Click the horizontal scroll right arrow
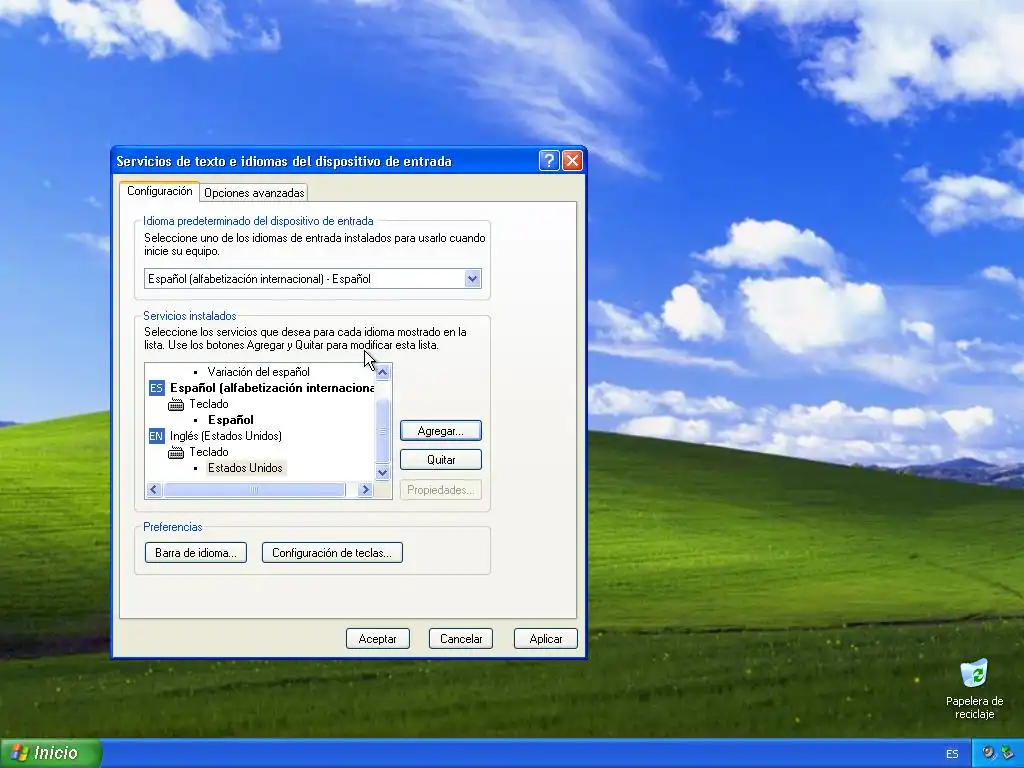 (x=365, y=489)
